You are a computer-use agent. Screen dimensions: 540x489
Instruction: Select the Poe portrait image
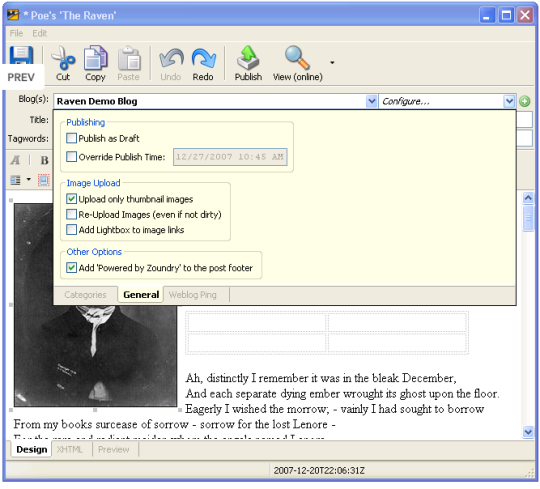pos(95,356)
